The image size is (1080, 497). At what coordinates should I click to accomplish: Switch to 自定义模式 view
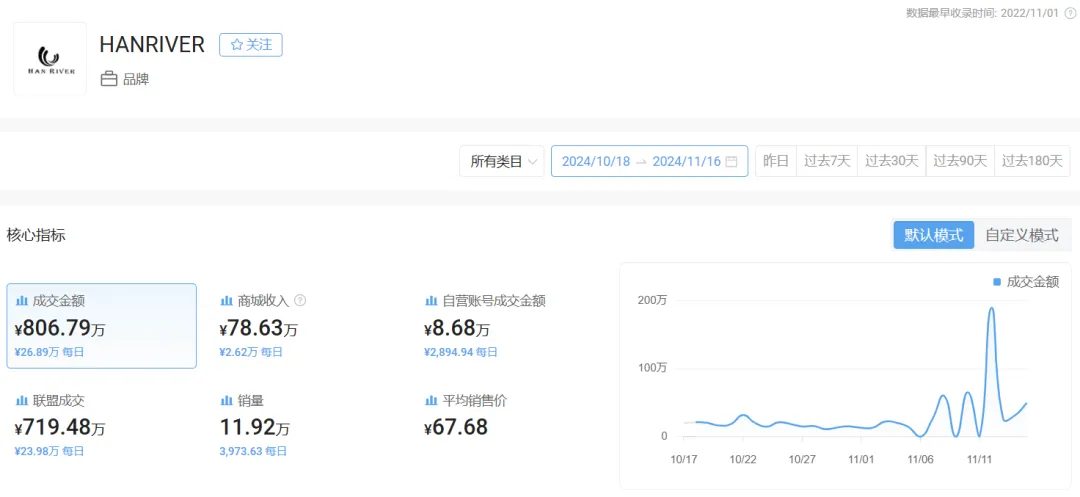click(x=1021, y=235)
